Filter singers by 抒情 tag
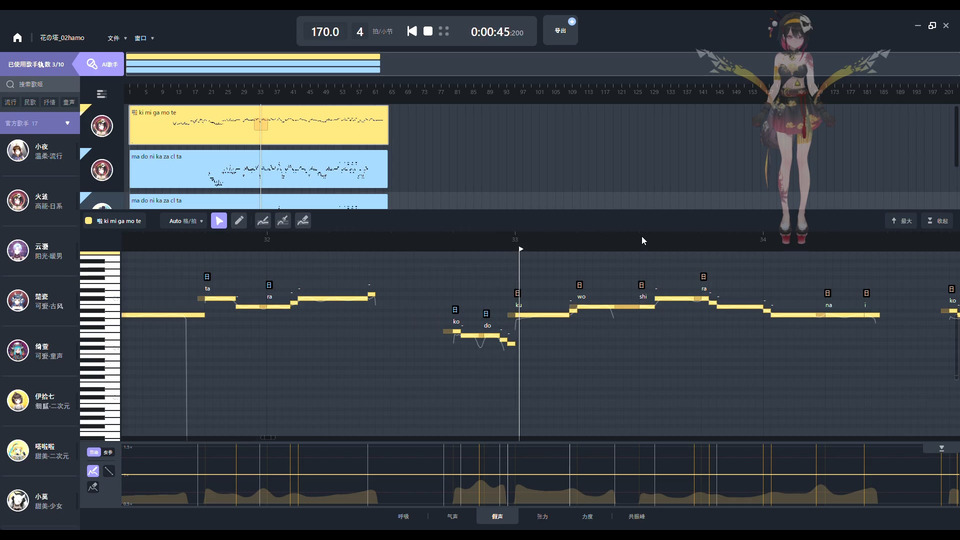960x540 pixels. (x=50, y=102)
